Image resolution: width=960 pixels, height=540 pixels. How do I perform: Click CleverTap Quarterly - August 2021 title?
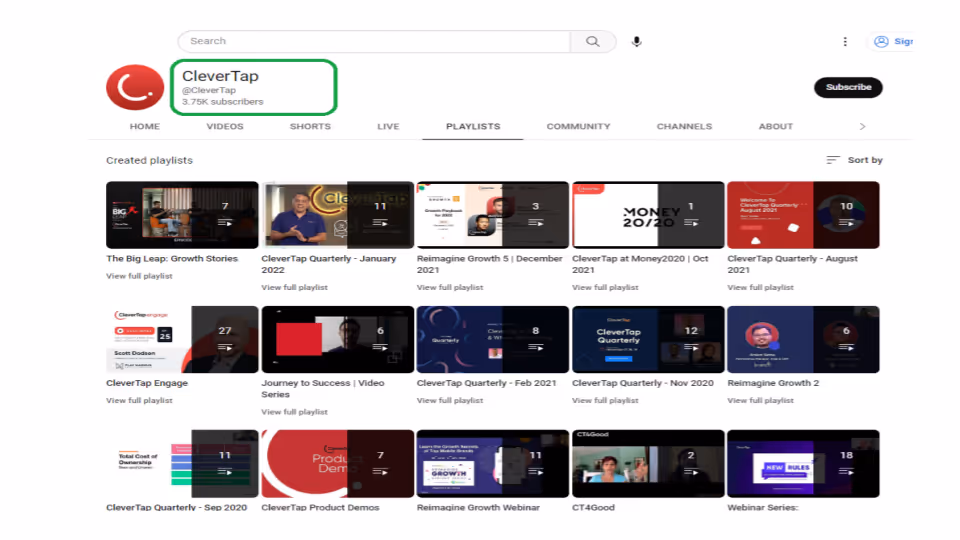pyautogui.click(x=792, y=264)
